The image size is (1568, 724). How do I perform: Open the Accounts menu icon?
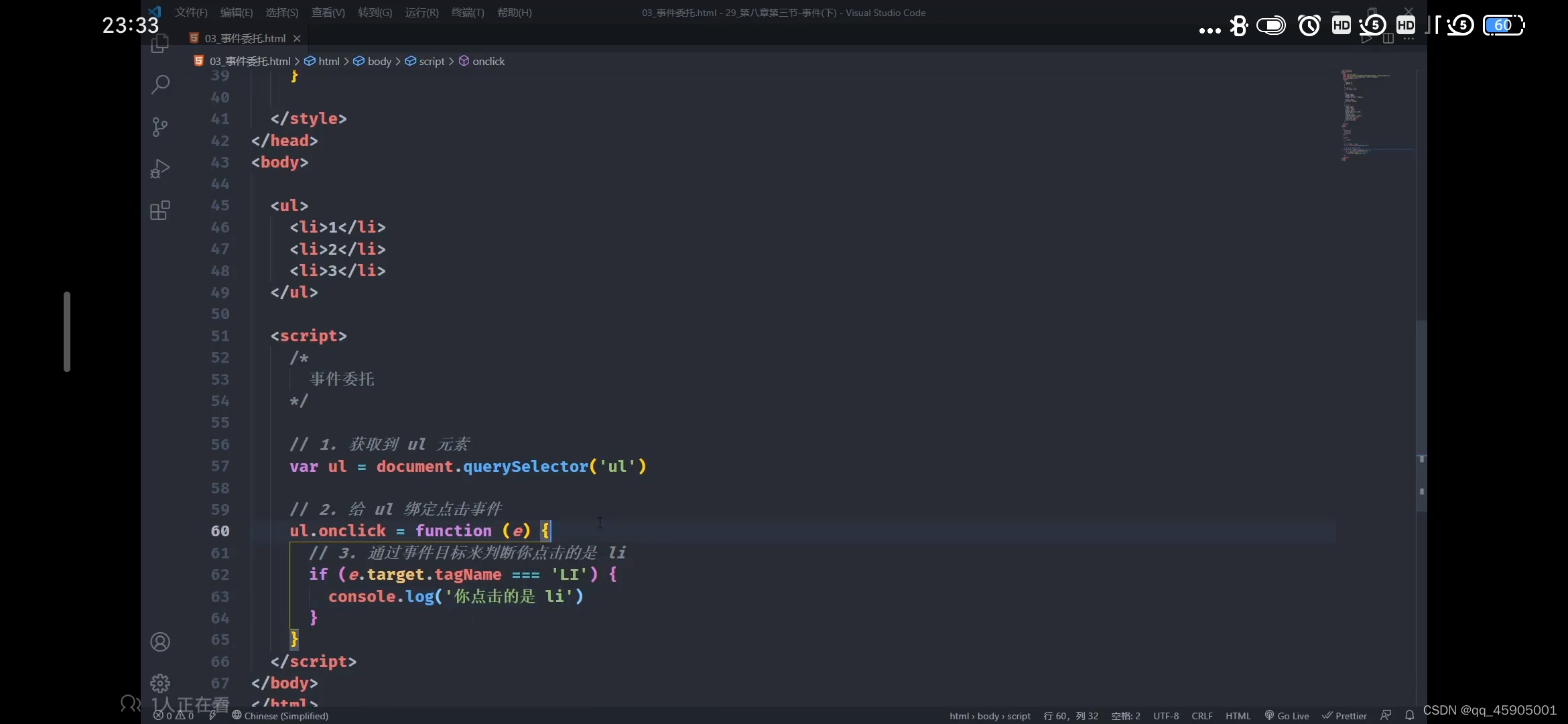tap(160, 642)
